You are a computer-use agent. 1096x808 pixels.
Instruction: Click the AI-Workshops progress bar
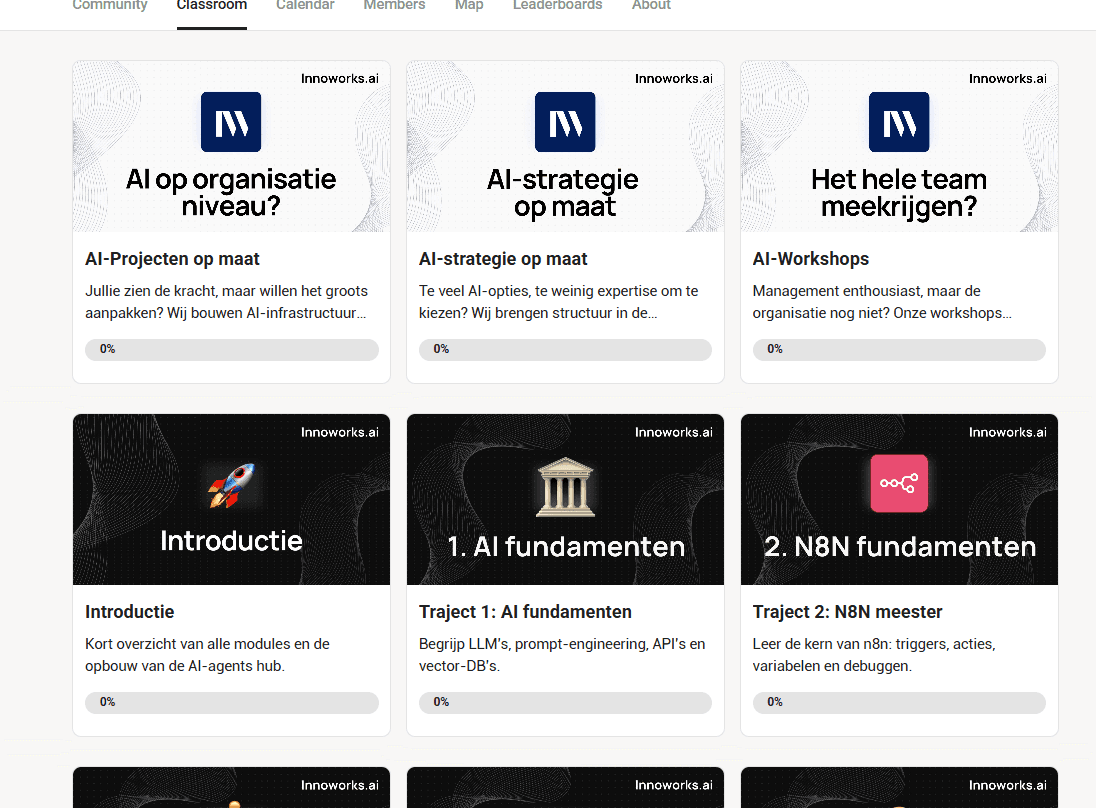click(899, 349)
